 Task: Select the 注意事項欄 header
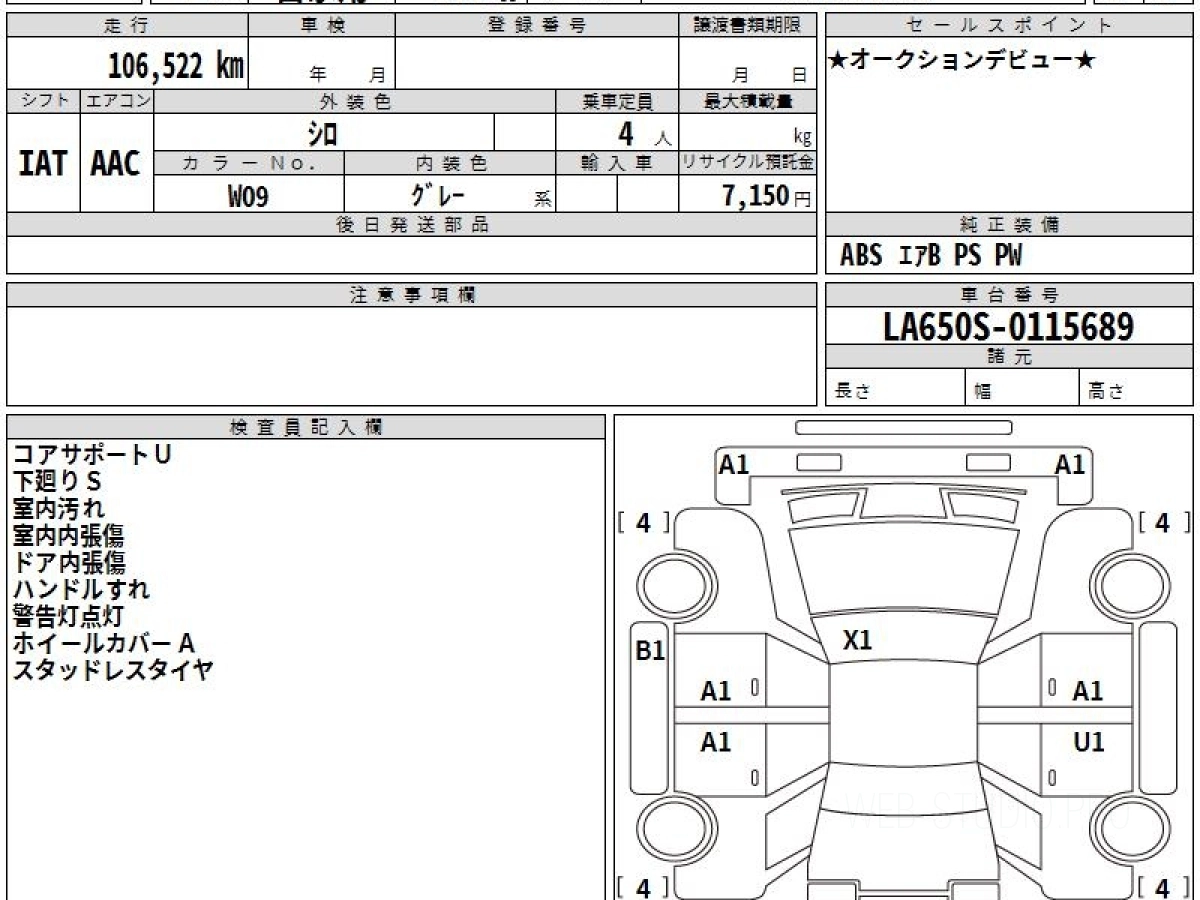click(412, 295)
